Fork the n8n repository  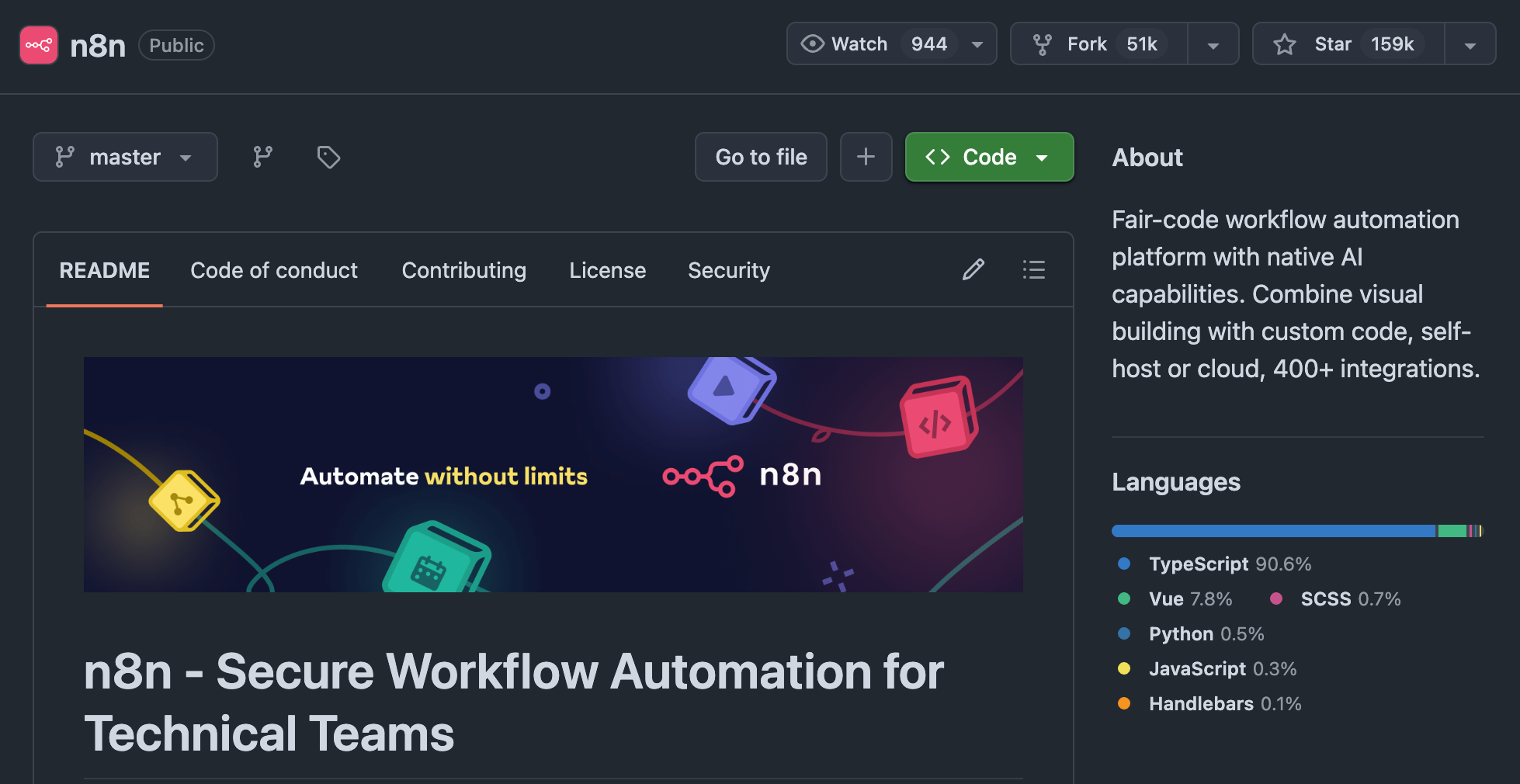1099,43
